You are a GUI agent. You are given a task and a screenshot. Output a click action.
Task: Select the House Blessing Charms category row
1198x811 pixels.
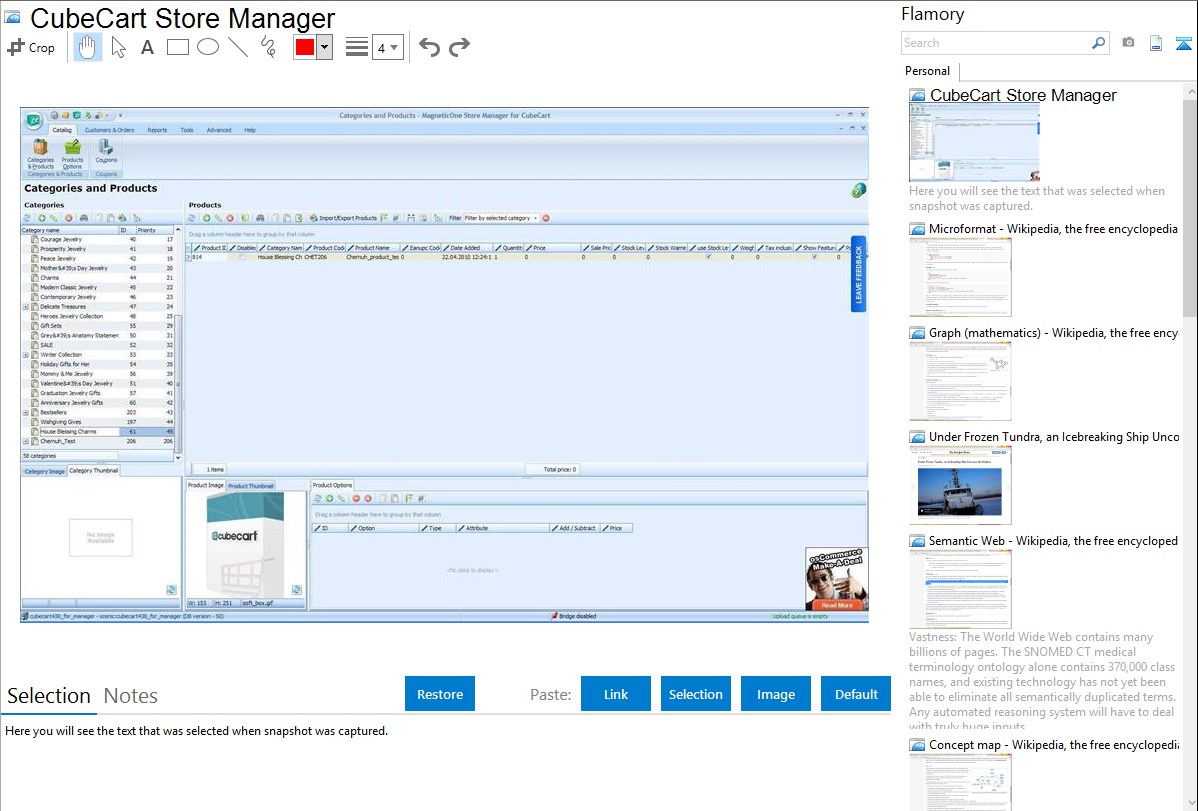click(98, 432)
